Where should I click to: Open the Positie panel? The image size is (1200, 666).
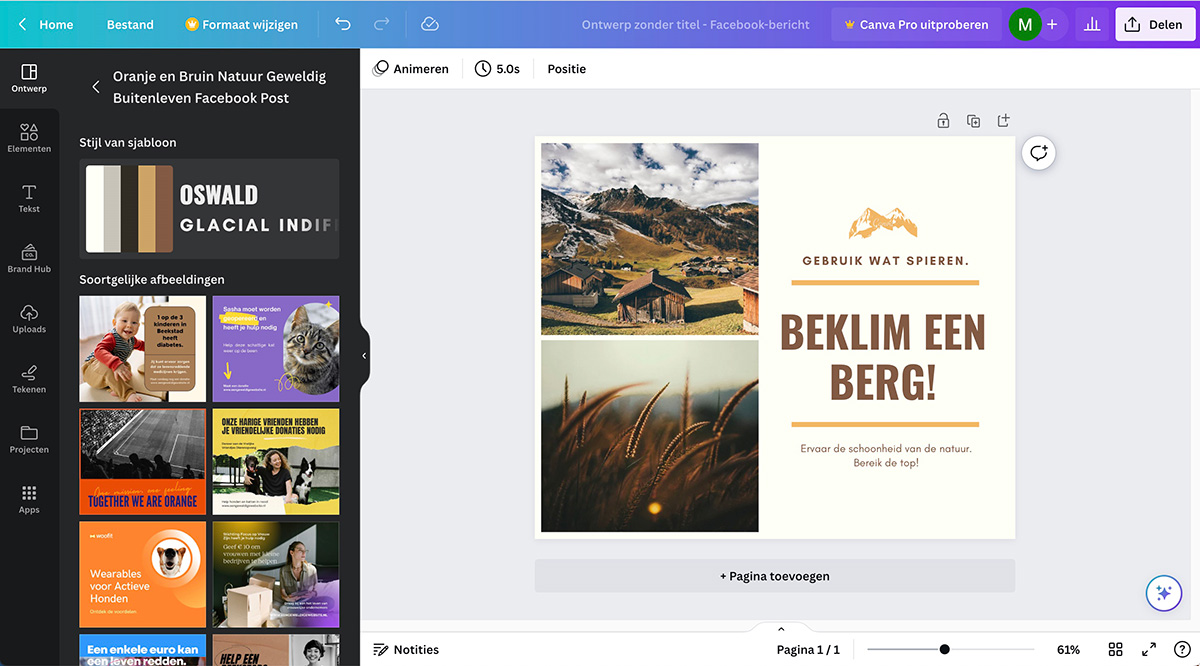[567, 69]
